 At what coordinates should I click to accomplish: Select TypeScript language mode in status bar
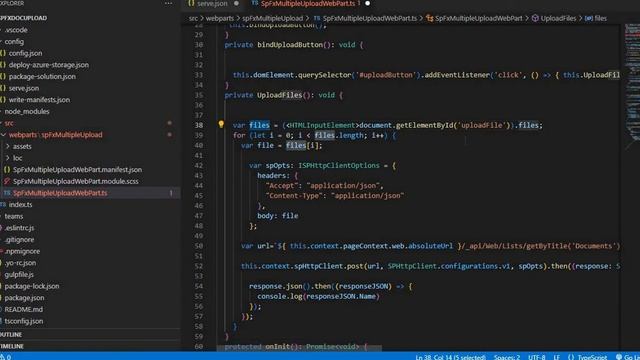(x=592, y=357)
